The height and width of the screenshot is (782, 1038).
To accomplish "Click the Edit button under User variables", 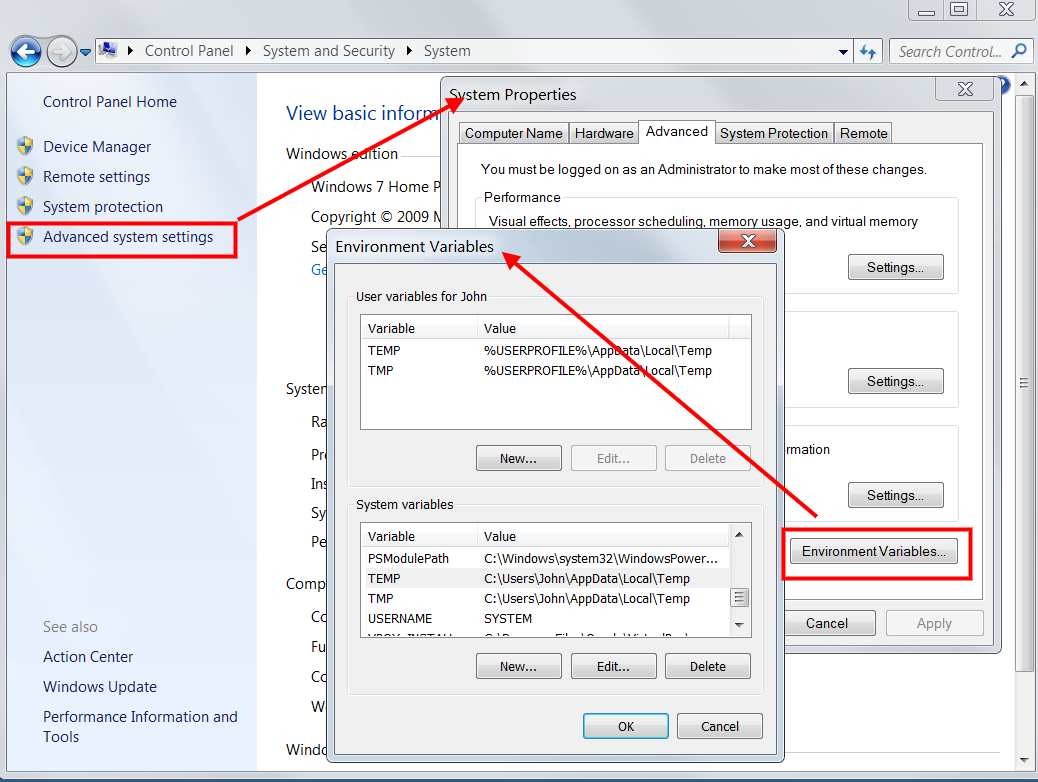I will pyautogui.click(x=613, y=458).
